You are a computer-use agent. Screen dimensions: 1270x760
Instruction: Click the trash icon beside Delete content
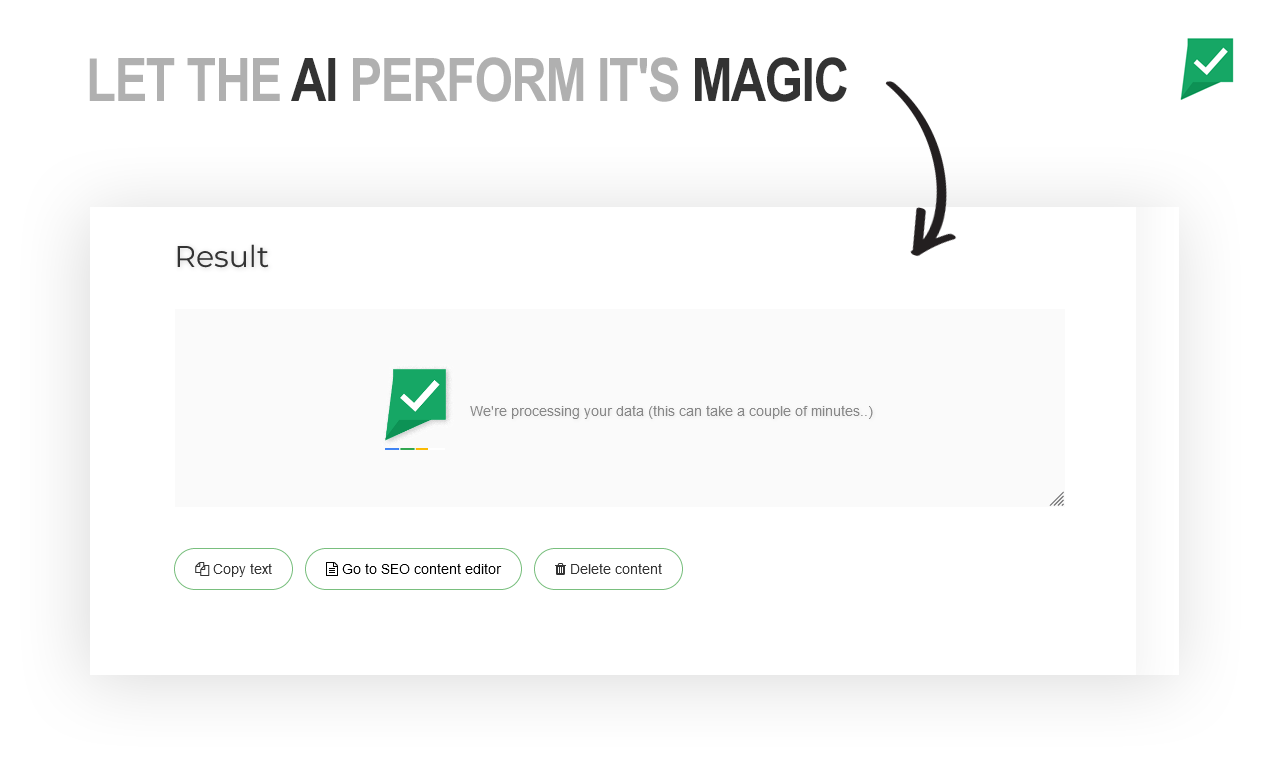(x=560, y=569)
